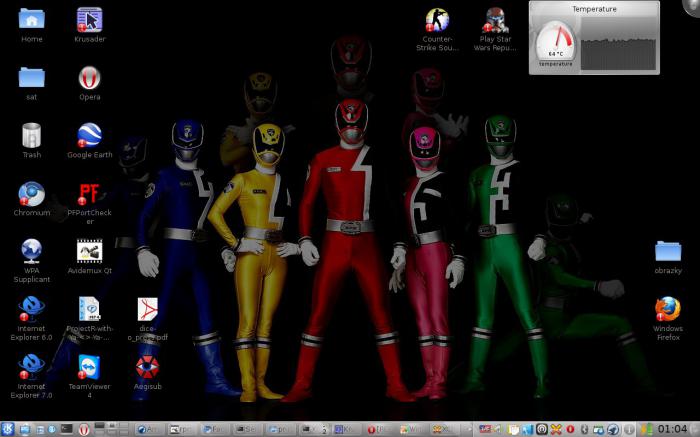Open the clipboard notes tray icon
Image resolution: width=700 pixels, height=437 pixels.
513,429
